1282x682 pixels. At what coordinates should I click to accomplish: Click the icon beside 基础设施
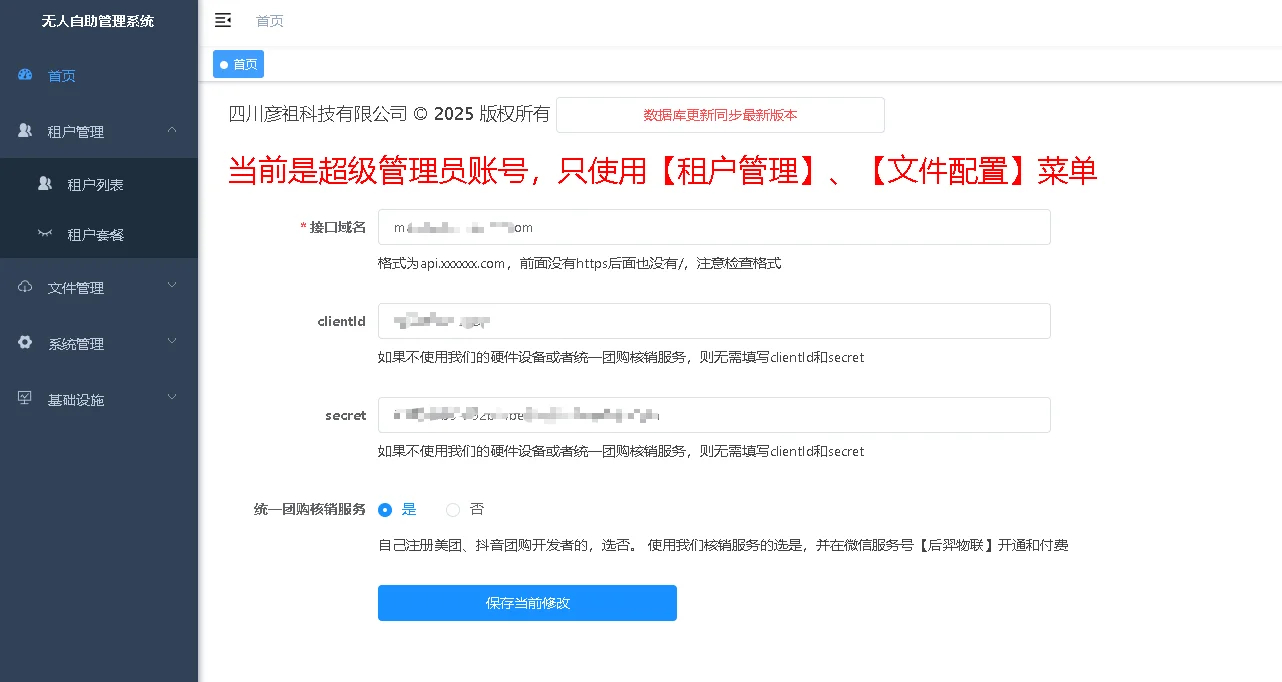[24, 399]
